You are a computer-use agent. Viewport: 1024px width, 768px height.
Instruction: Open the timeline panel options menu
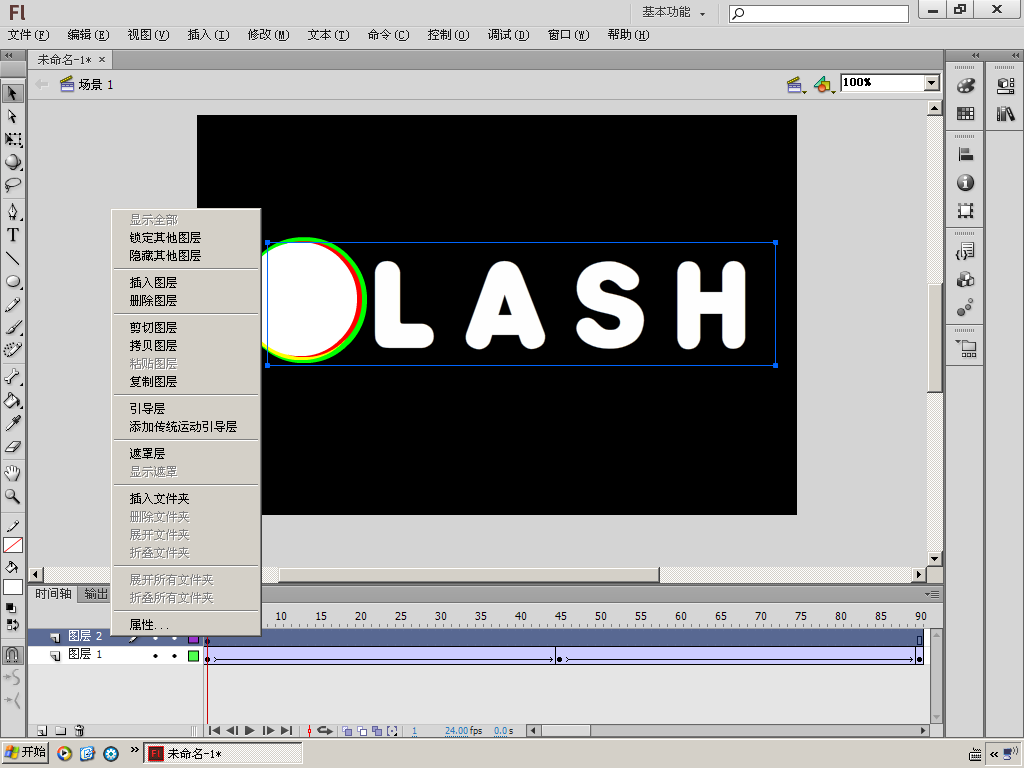(x=933, y=594)
